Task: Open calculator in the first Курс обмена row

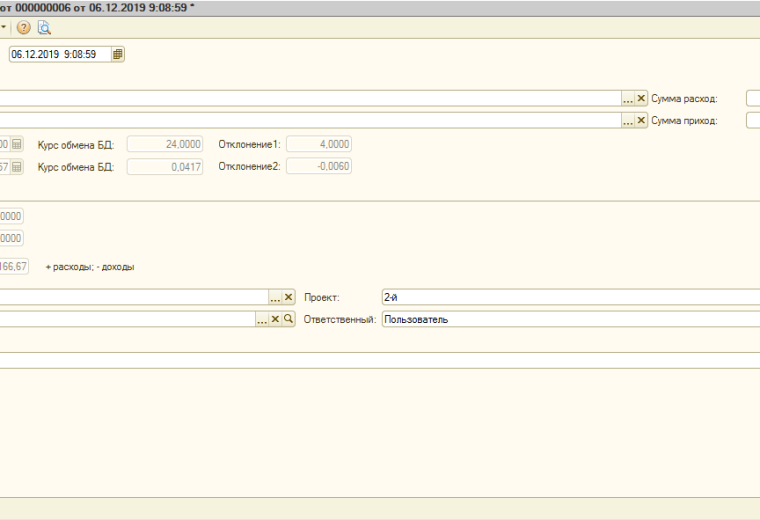Action: pos(18,144)
